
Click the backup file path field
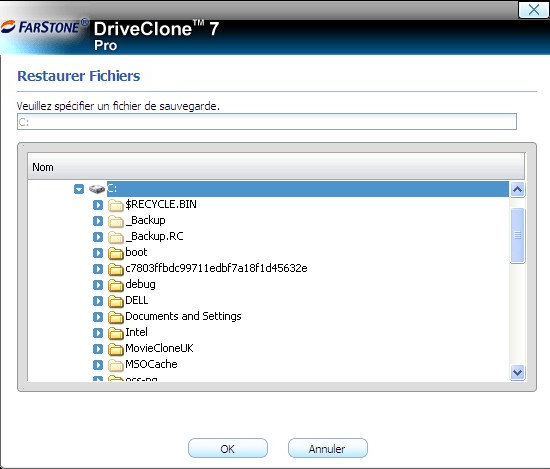[267, 122]
